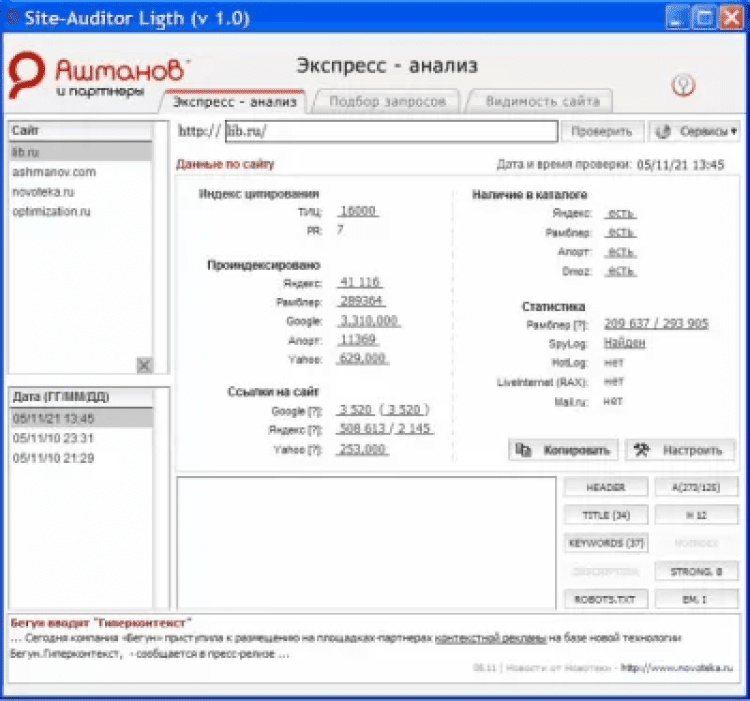
Task: Click the H 12 button
Action: pyautogui.click(x=696, y=515)
